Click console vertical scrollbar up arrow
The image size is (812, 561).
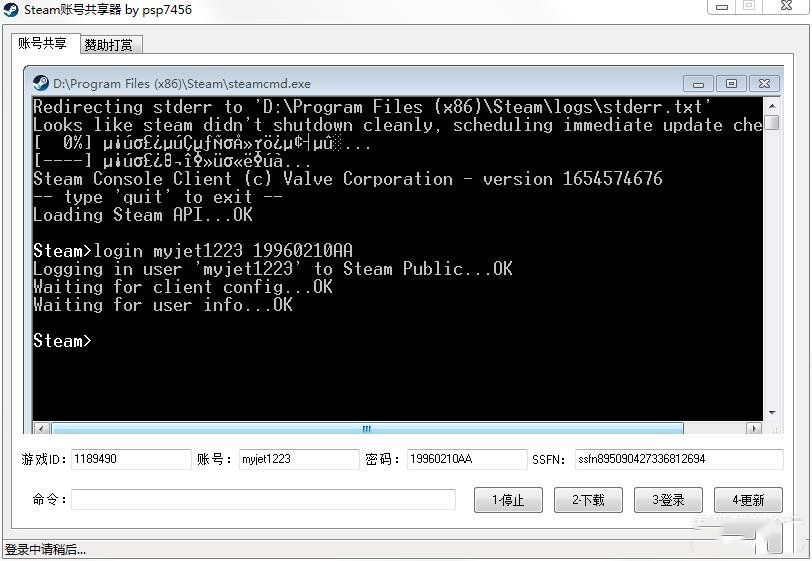[772, 106]
